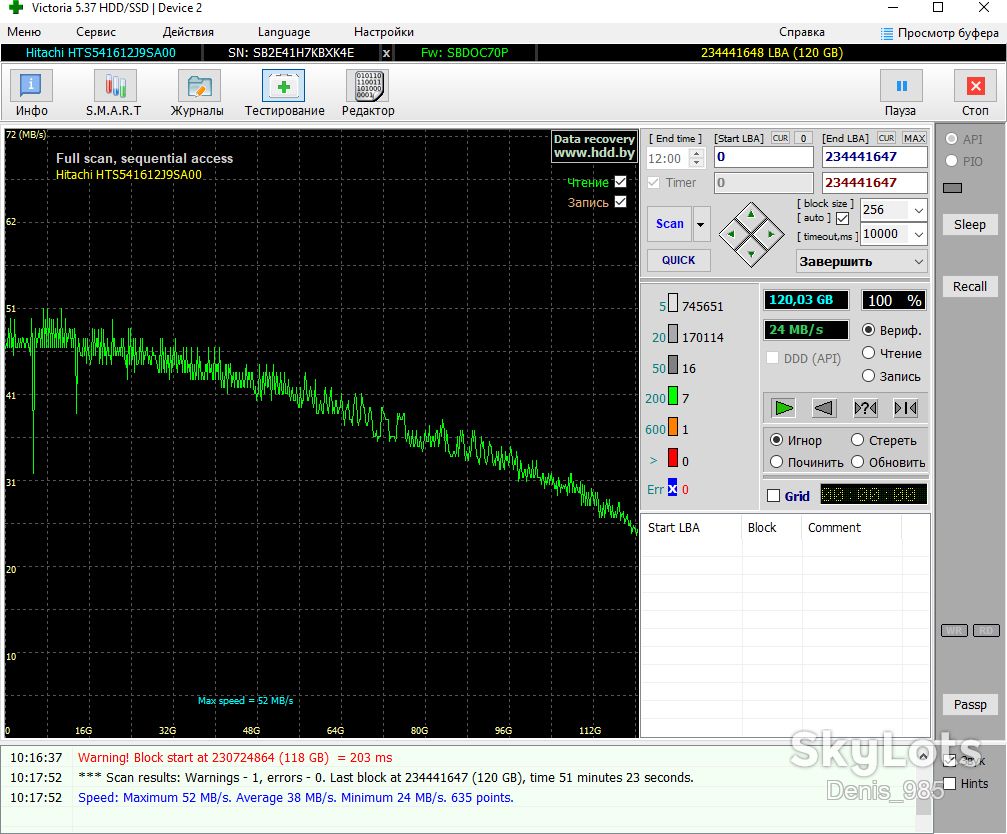1007x834 pixels.
Task: Open the Сервис menu
Action: [96, 32]
